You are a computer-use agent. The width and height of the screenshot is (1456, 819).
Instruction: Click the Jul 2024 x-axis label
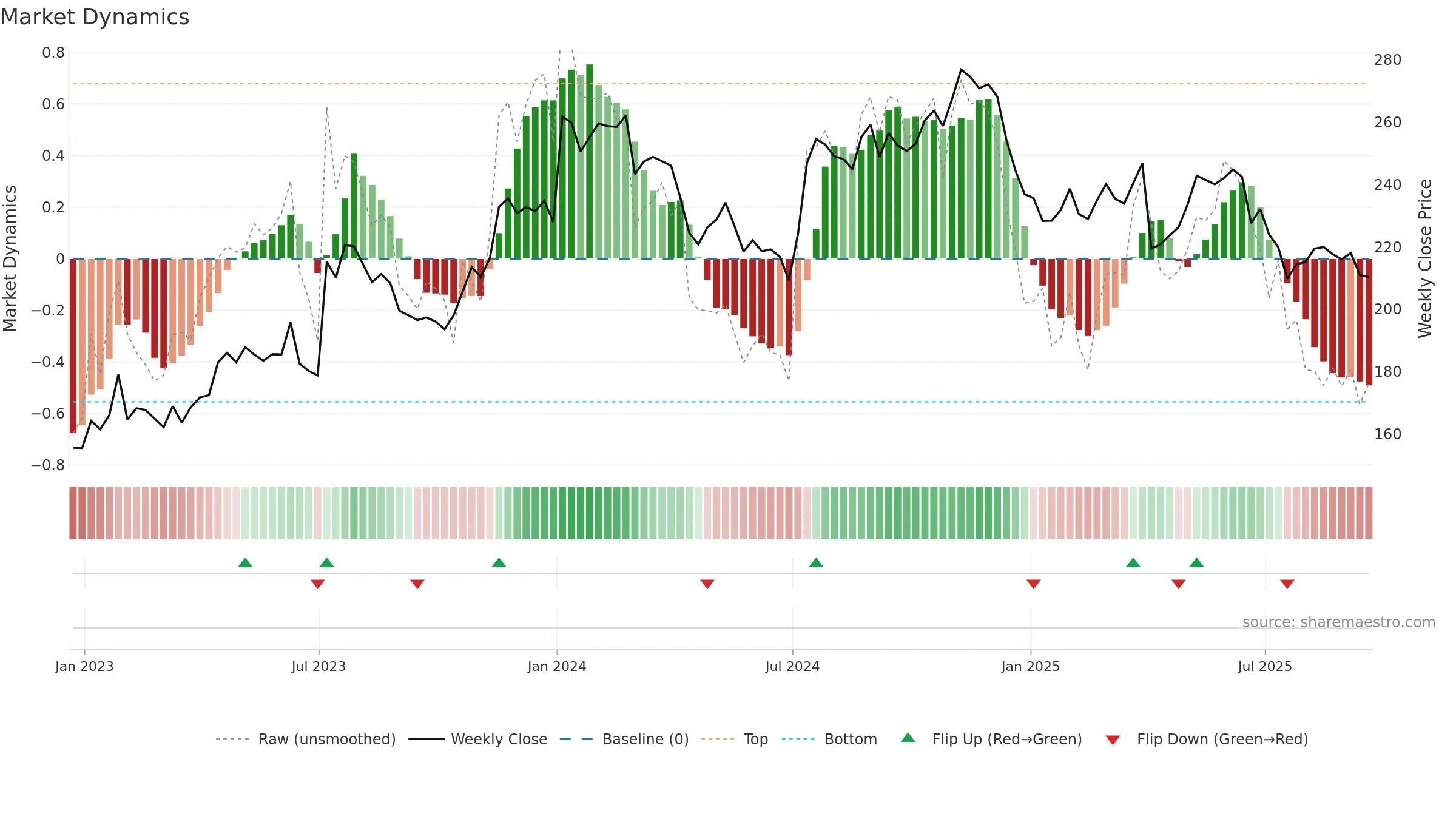coord(792,666)
